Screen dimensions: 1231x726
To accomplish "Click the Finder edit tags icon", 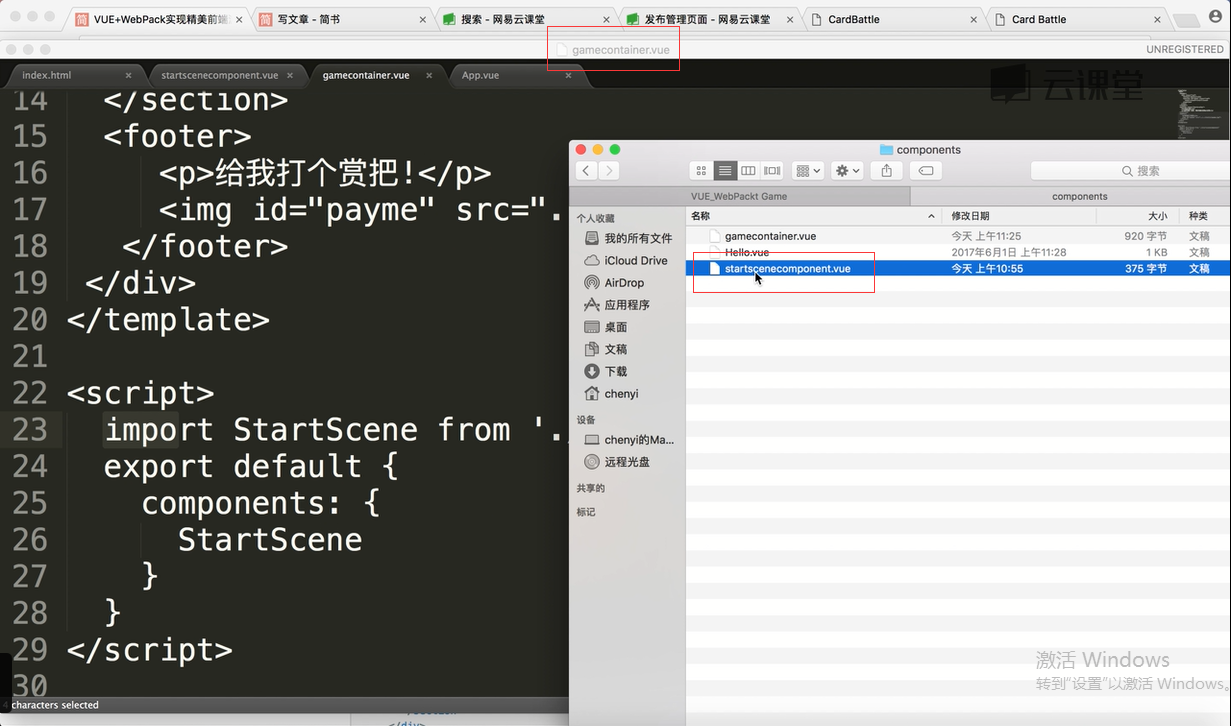I will point(926,171).
